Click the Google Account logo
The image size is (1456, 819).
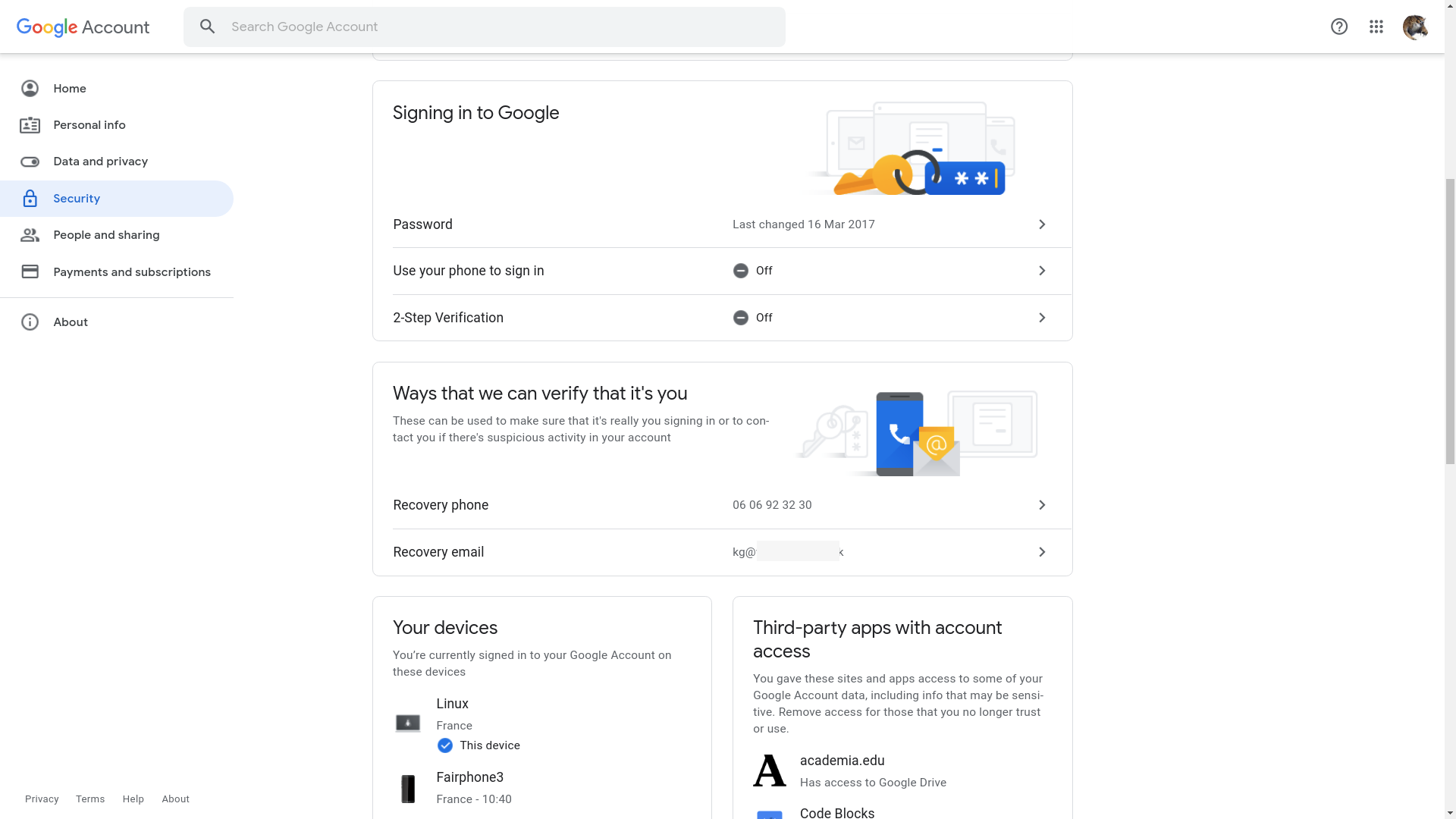(x=83, y=27)
